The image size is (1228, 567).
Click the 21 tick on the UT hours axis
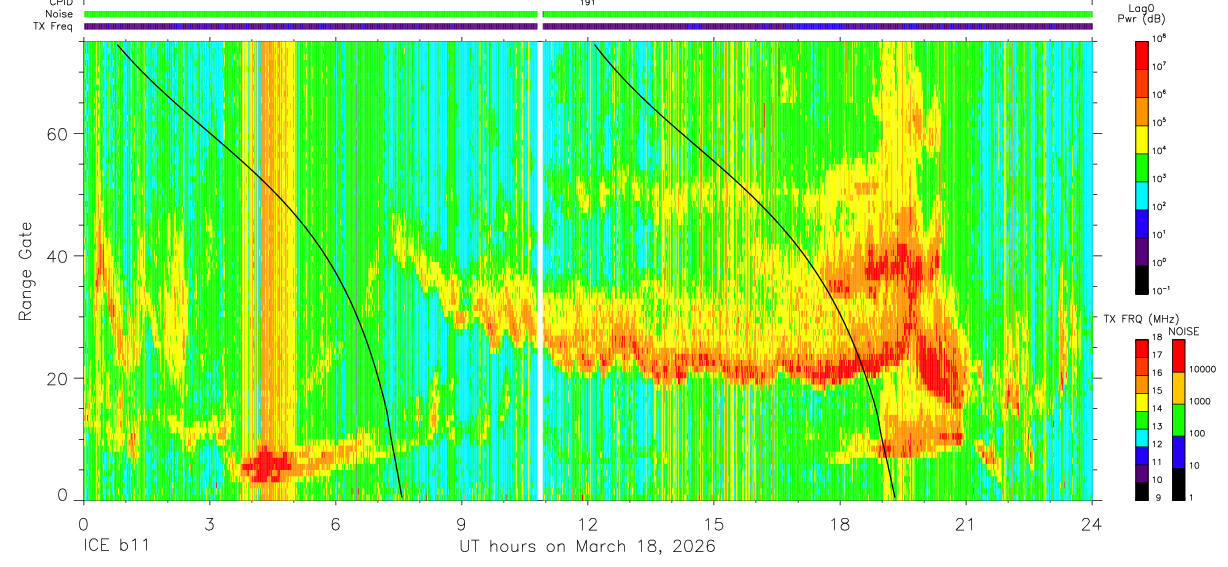[966, 523]
